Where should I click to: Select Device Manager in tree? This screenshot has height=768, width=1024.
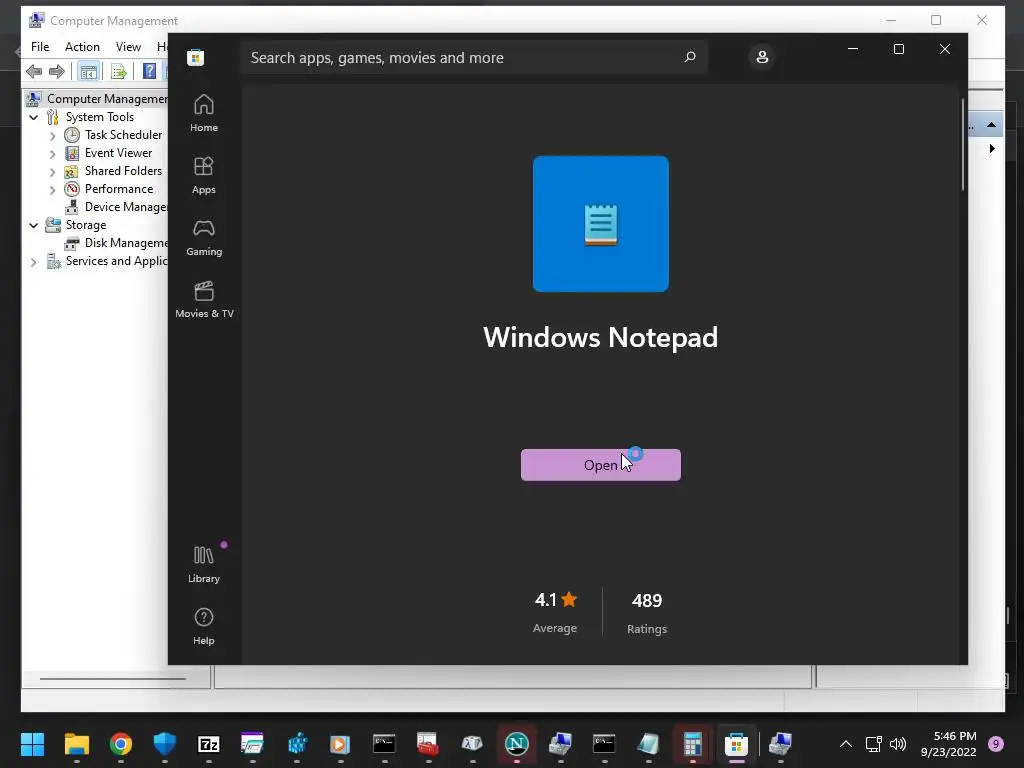(x=126, y=207)
